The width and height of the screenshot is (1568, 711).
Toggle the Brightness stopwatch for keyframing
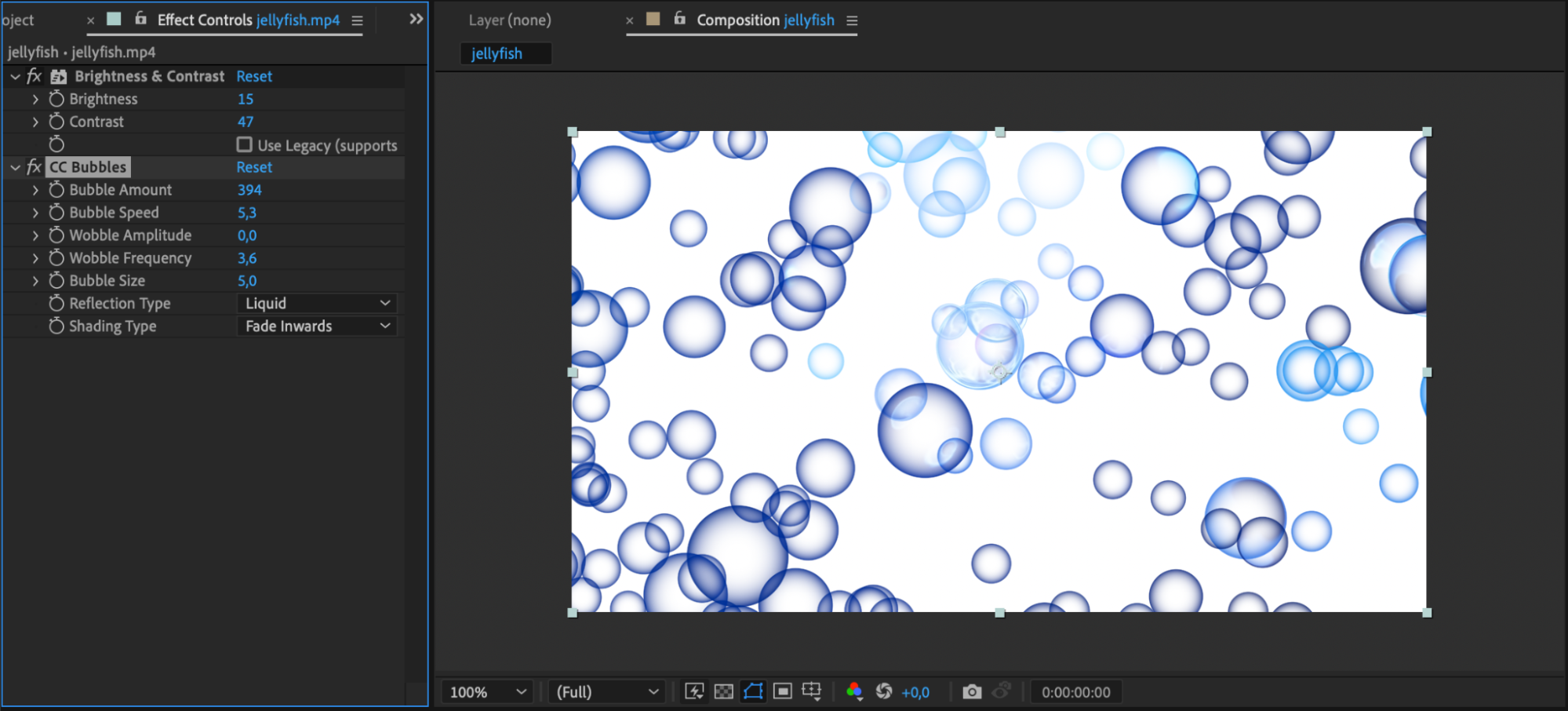coord(56,99)
